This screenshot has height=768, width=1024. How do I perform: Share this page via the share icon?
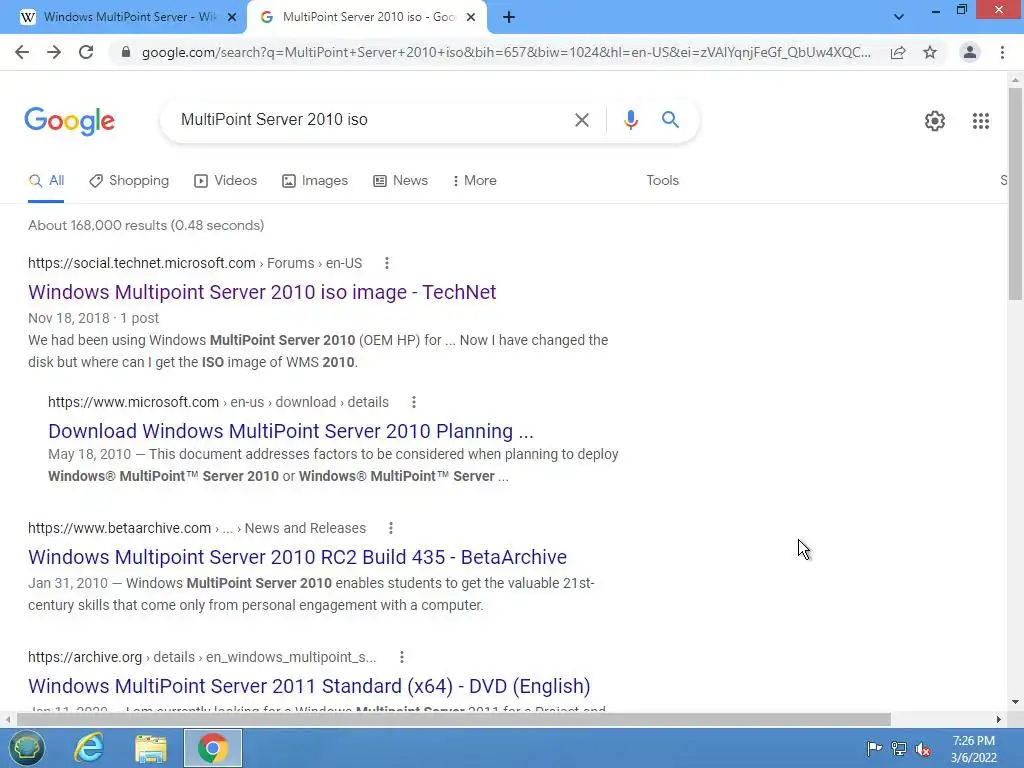(898, 52)
